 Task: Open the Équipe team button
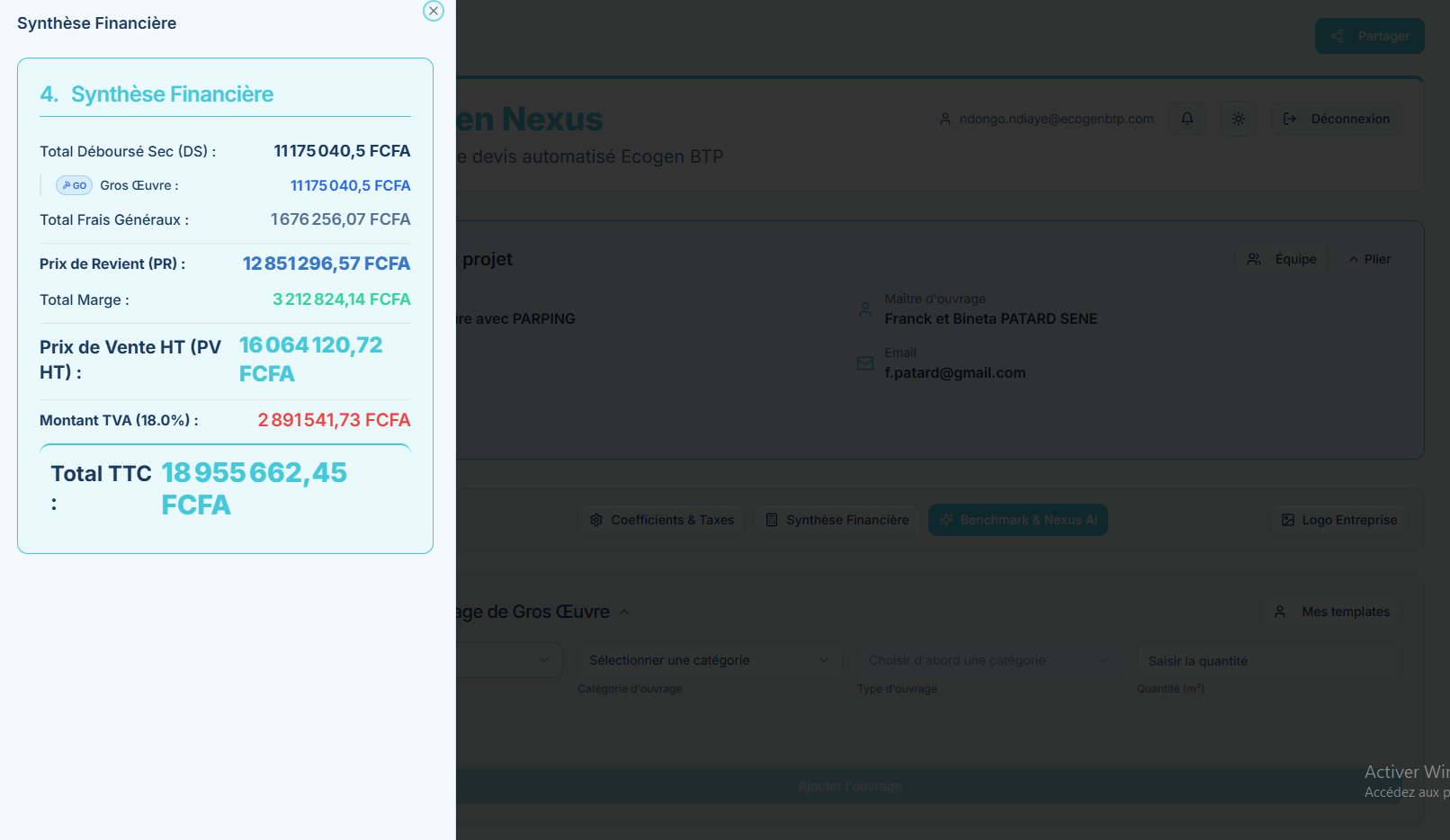click(x=1282, y=259)
